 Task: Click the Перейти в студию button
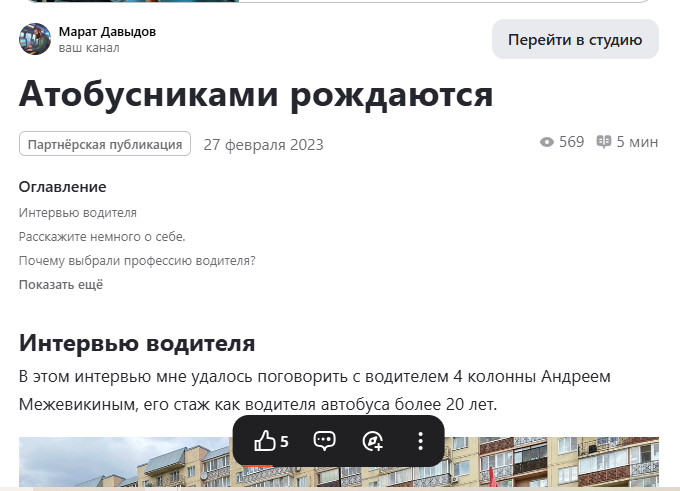pos(575,39)
